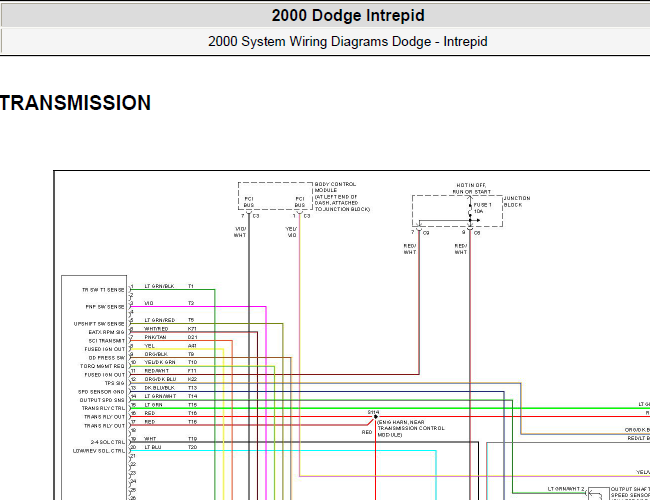Click "TRANS RLY OUT" label at pin 17
Viewport: 650px width, 500px height.
click(104, 426)
